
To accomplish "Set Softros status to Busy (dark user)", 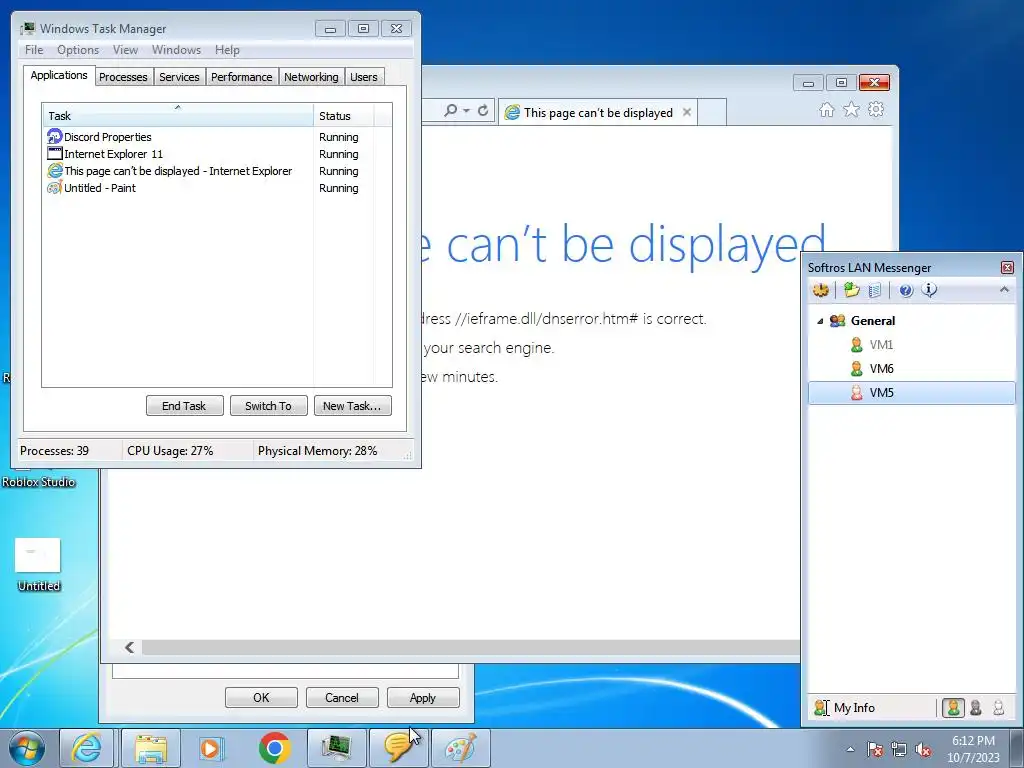I will pos(976,708).
